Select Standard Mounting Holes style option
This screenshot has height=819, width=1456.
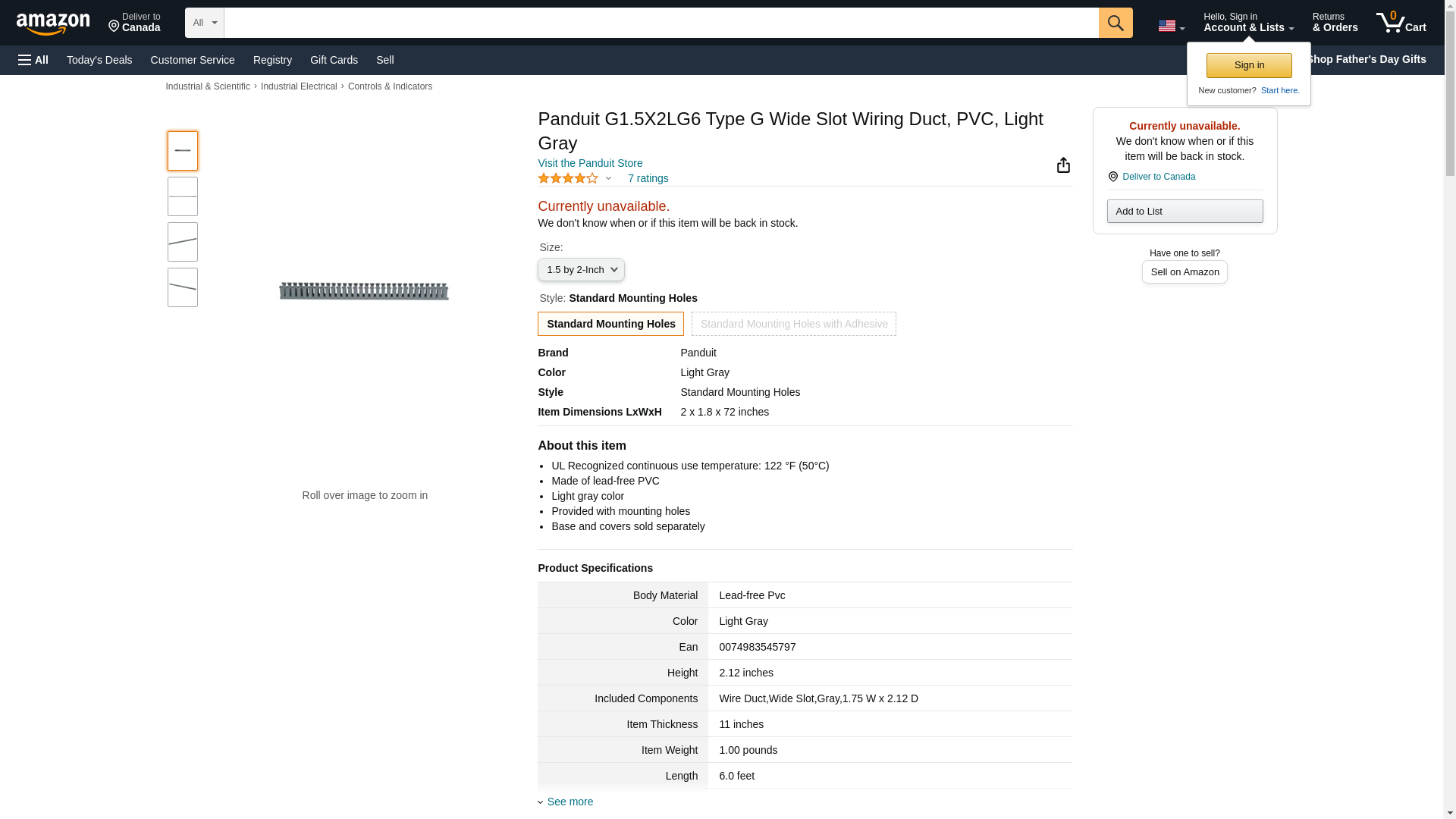pyautogui.click(x=610, y=324)
